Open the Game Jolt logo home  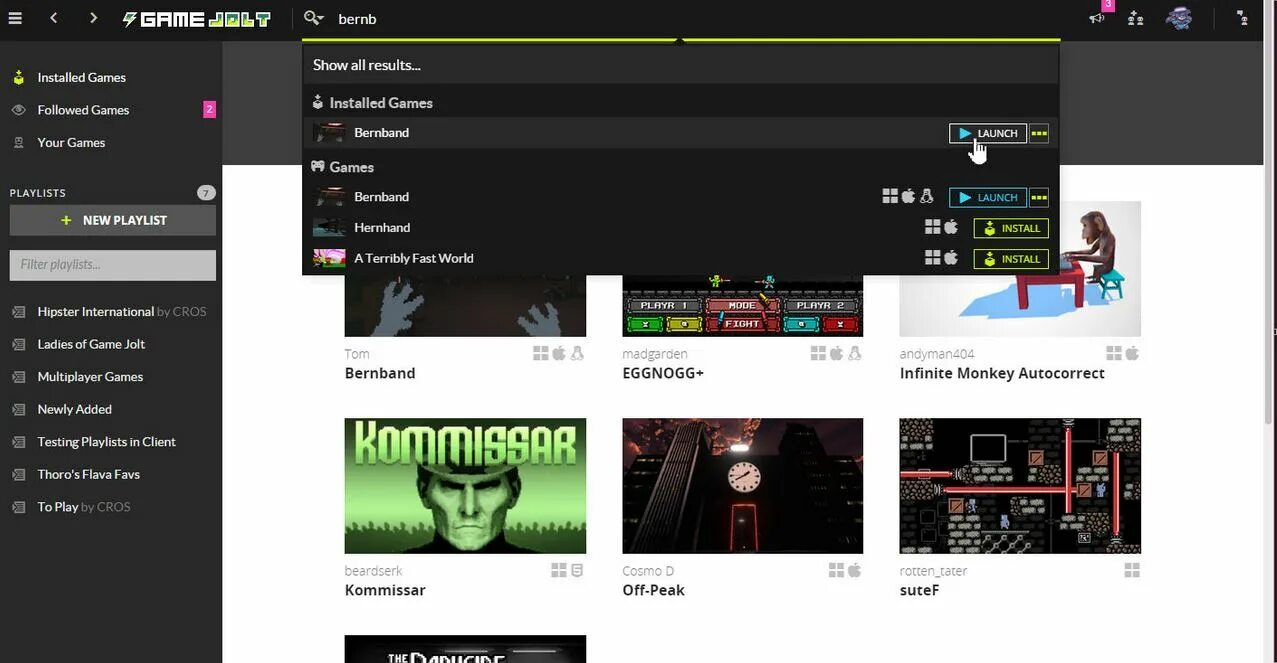196,19
